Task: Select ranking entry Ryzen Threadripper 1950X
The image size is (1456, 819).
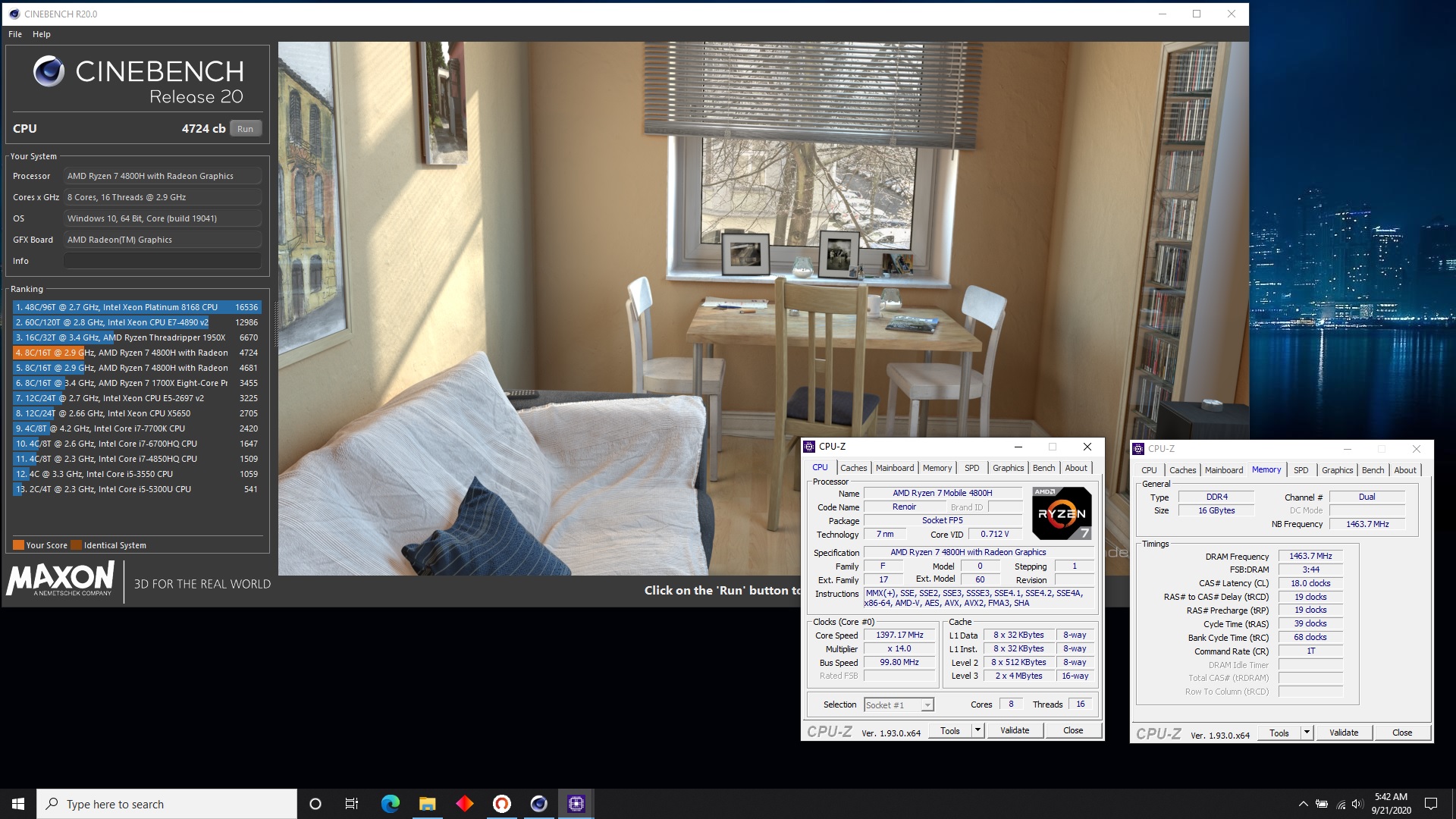Action: click(x=136, y=337)
